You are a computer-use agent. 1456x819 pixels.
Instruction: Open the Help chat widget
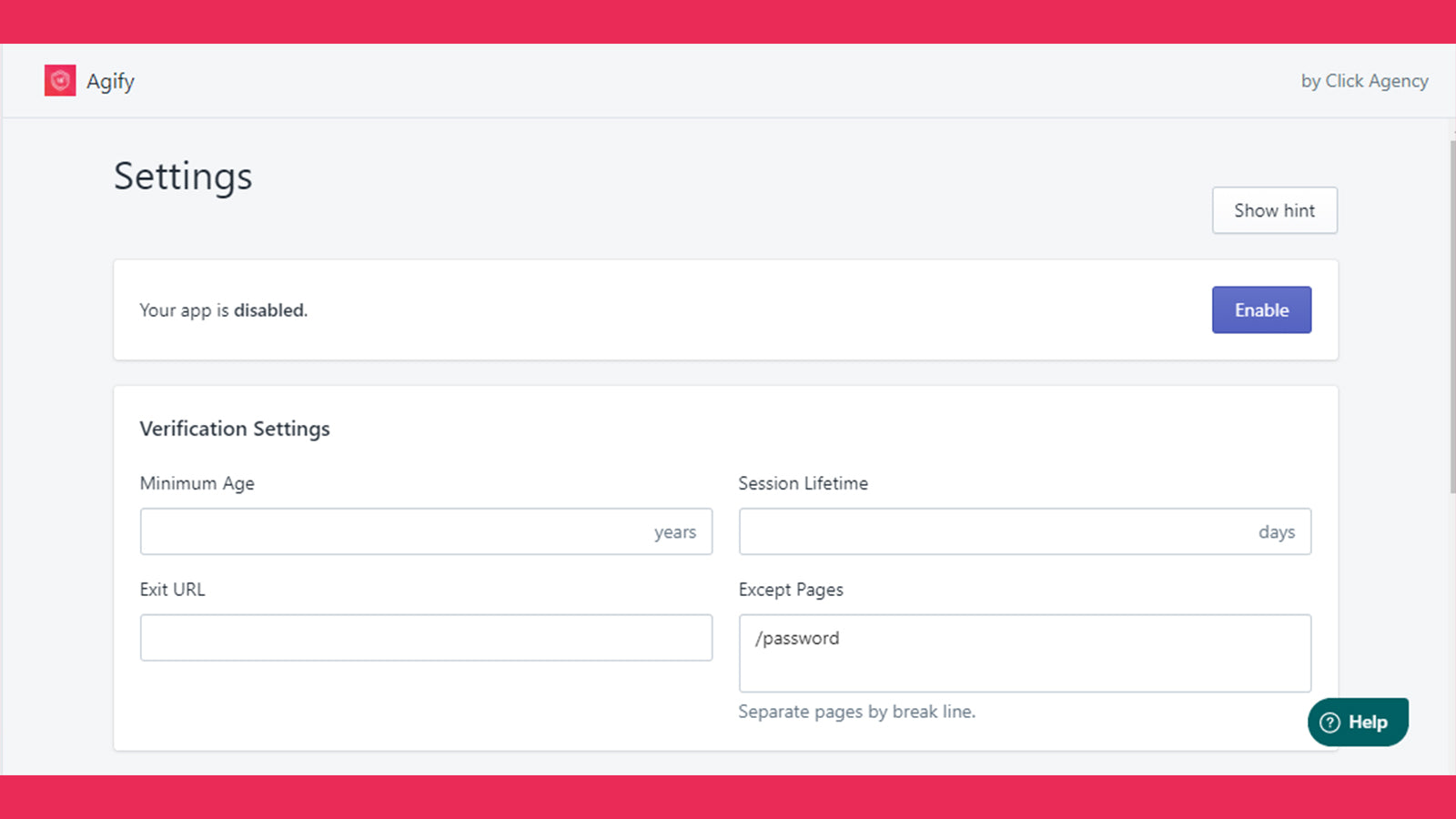(x=1358, y=723)
